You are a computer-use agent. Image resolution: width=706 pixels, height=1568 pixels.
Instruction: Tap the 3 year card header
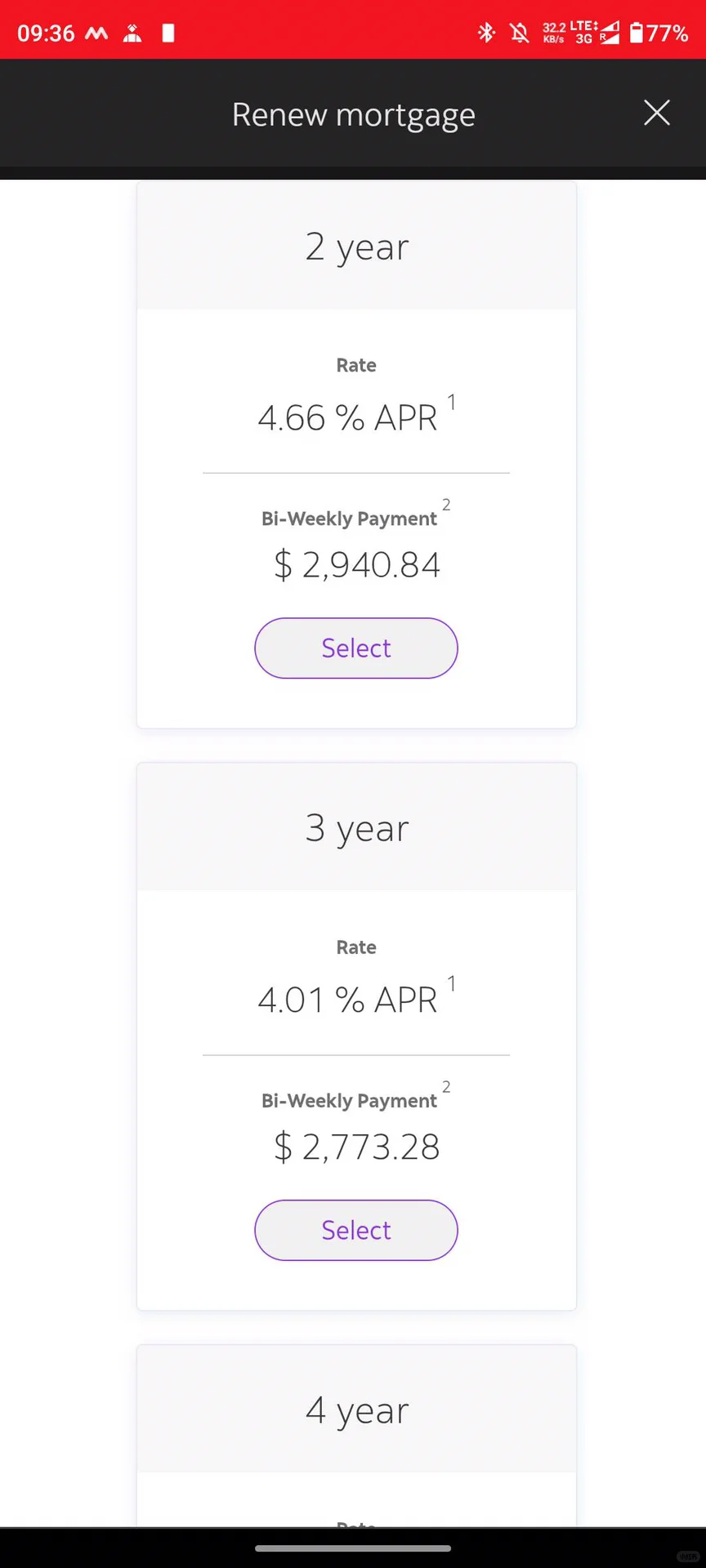click(356, 827)
